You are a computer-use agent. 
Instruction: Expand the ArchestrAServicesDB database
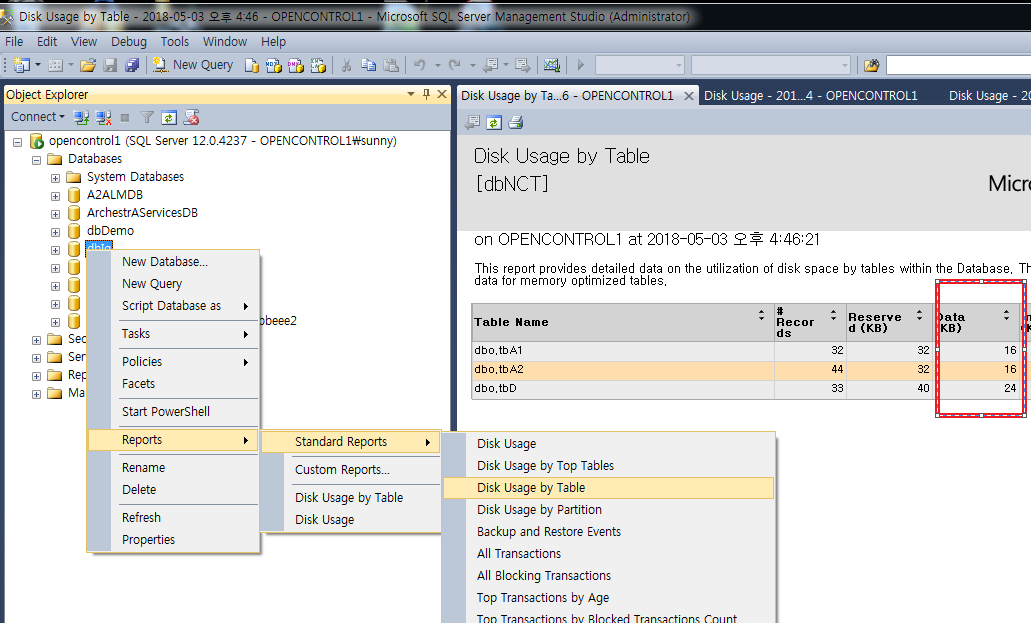55,214
